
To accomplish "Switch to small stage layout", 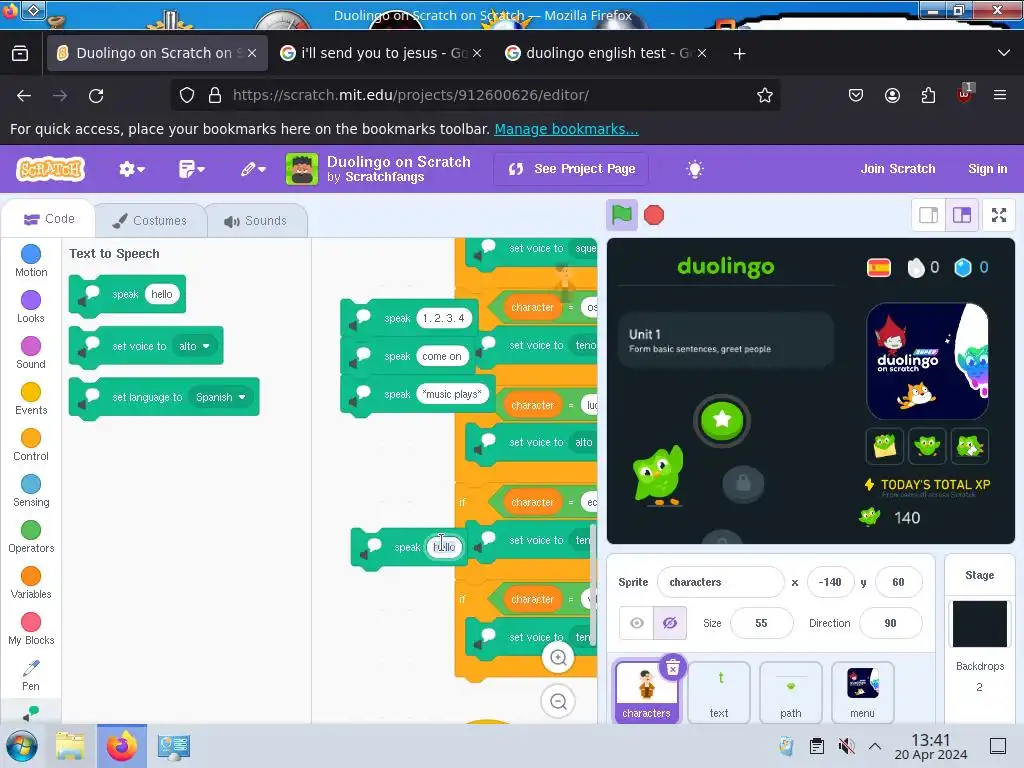I will (928, 215).
